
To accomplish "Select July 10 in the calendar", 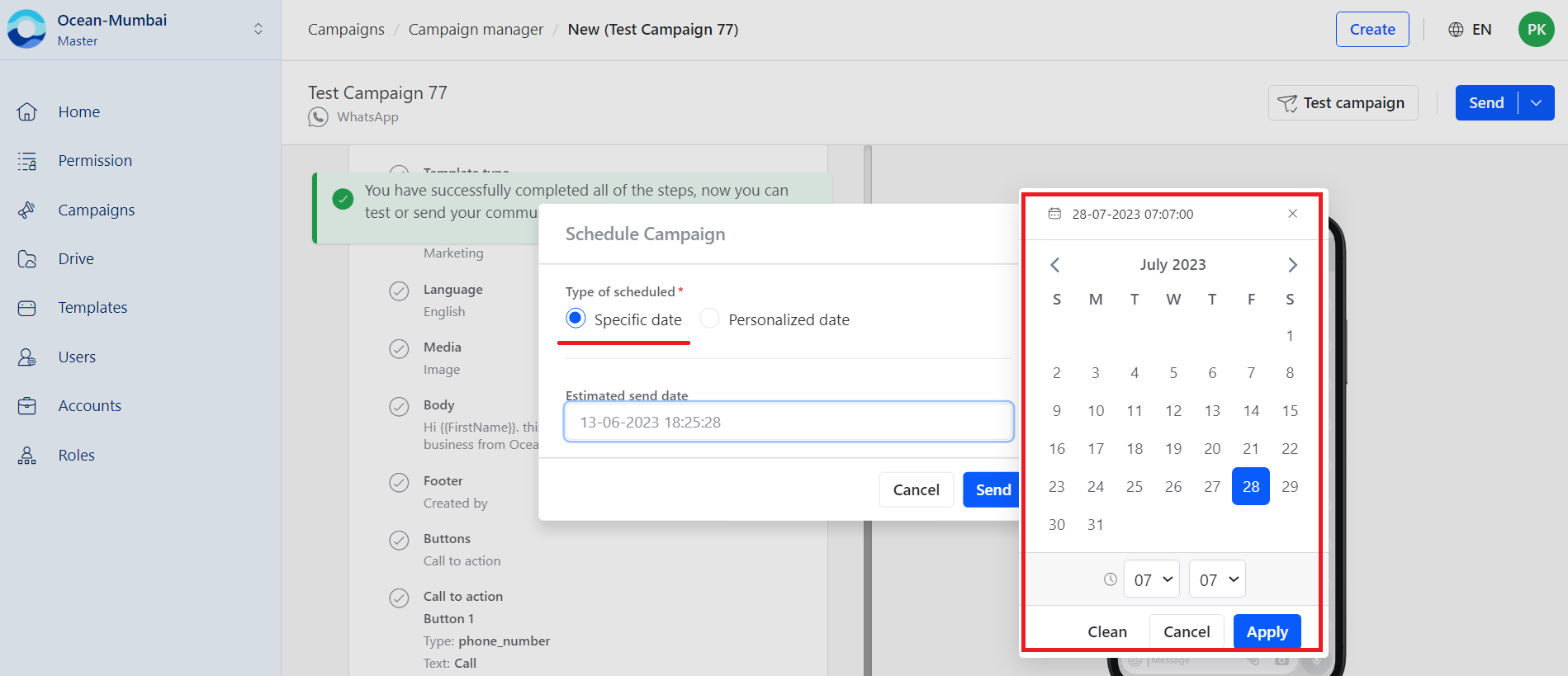I will point(1096,410).
